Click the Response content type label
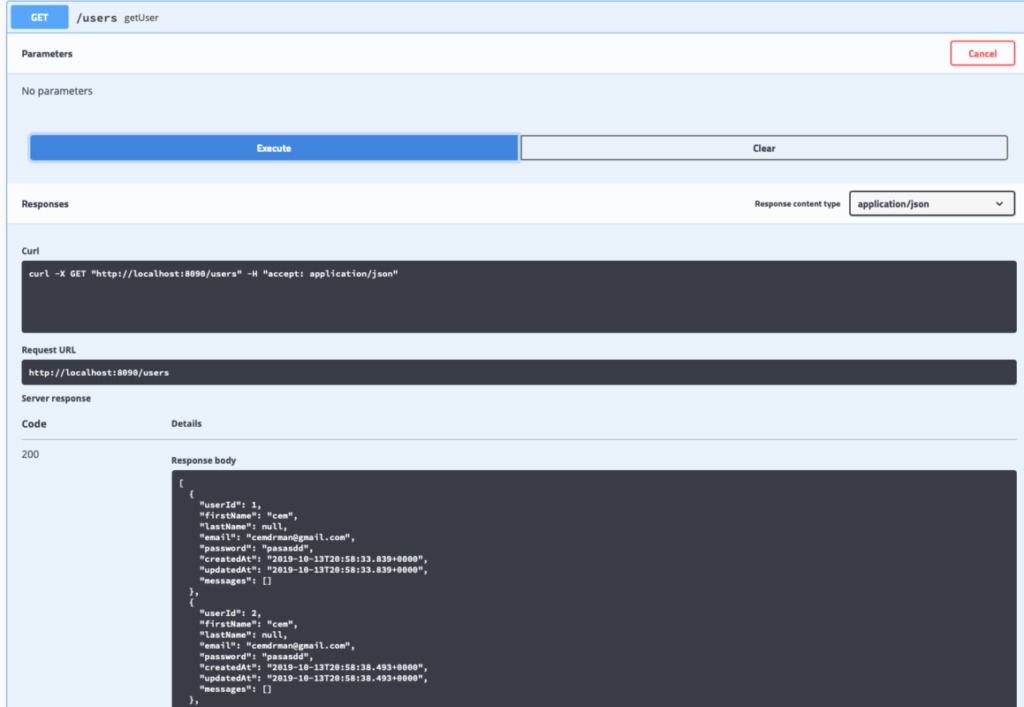Screen dimensions: 1024x707 pos(797,204)
